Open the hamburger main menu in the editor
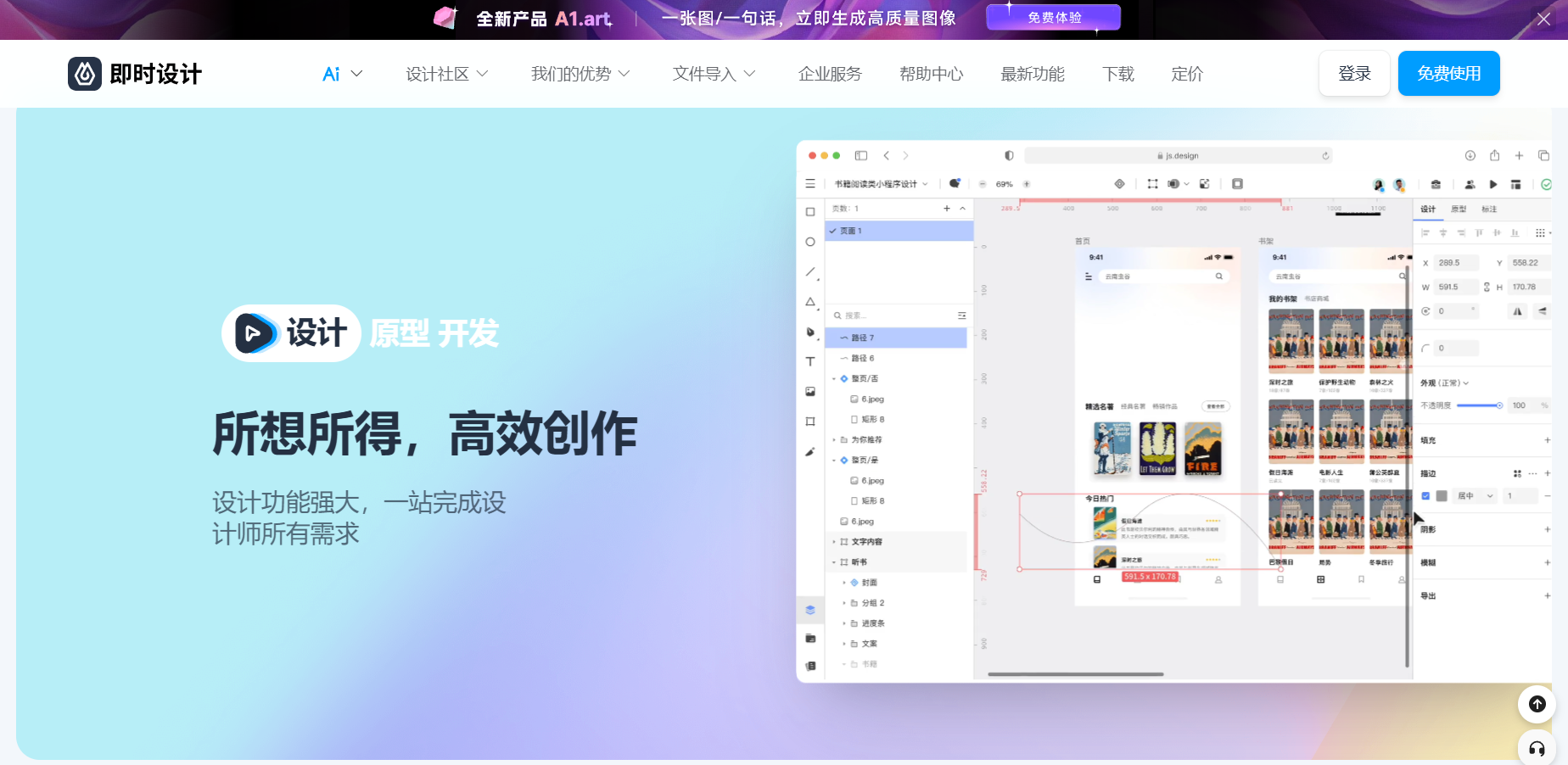 (810, 183)
